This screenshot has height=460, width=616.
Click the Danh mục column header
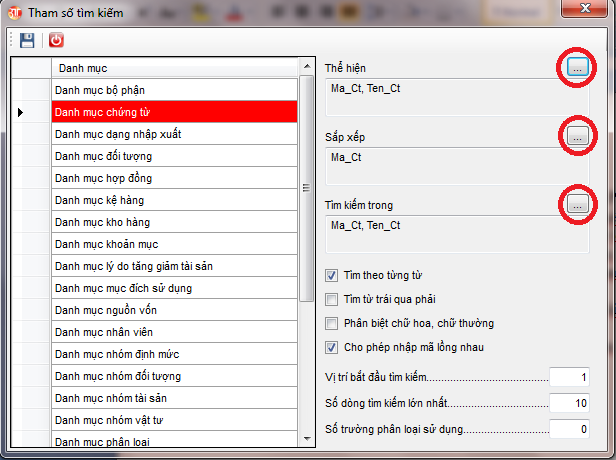[174, 68]
